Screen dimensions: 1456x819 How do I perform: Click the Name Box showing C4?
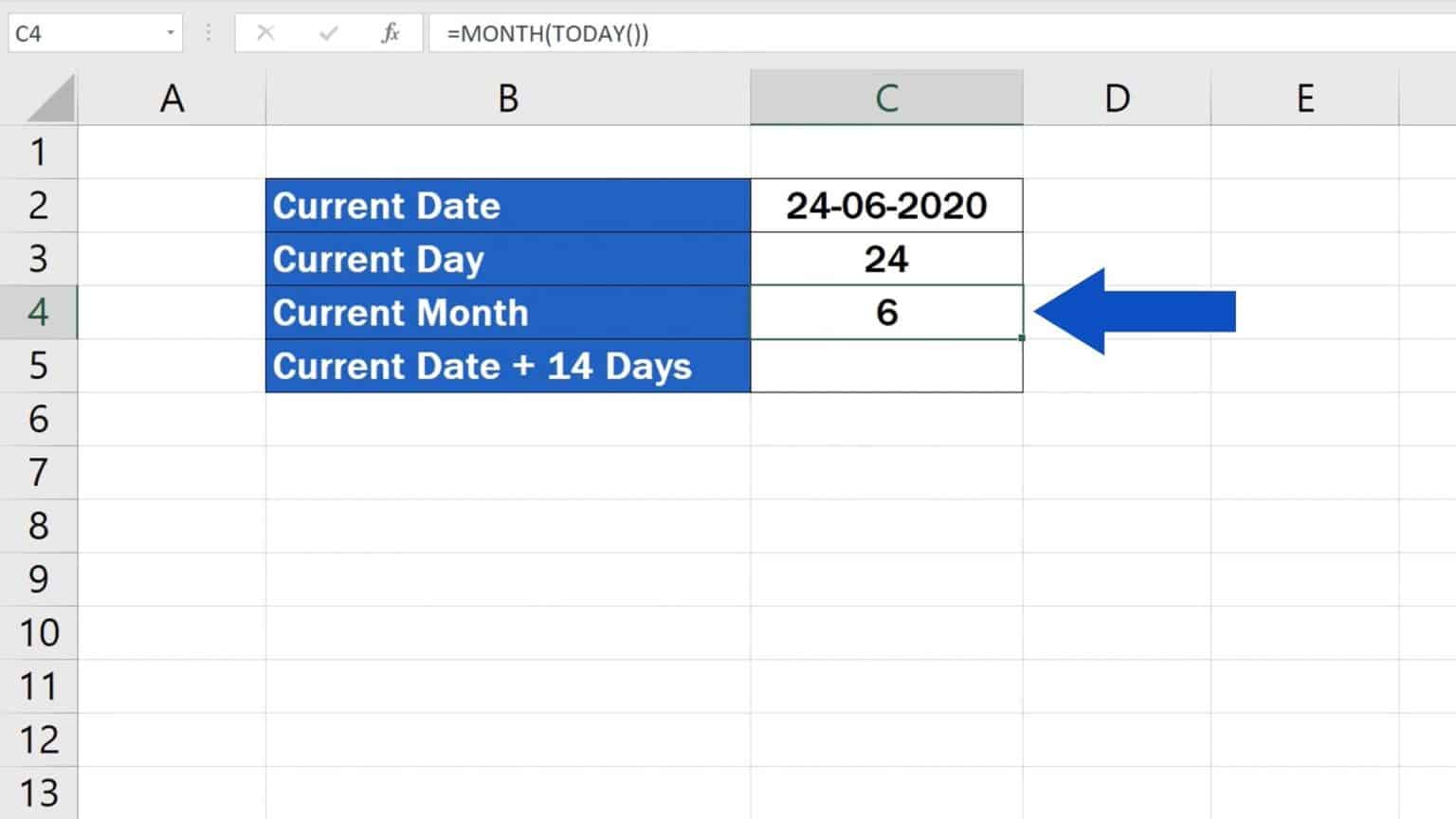coord(85,34)
